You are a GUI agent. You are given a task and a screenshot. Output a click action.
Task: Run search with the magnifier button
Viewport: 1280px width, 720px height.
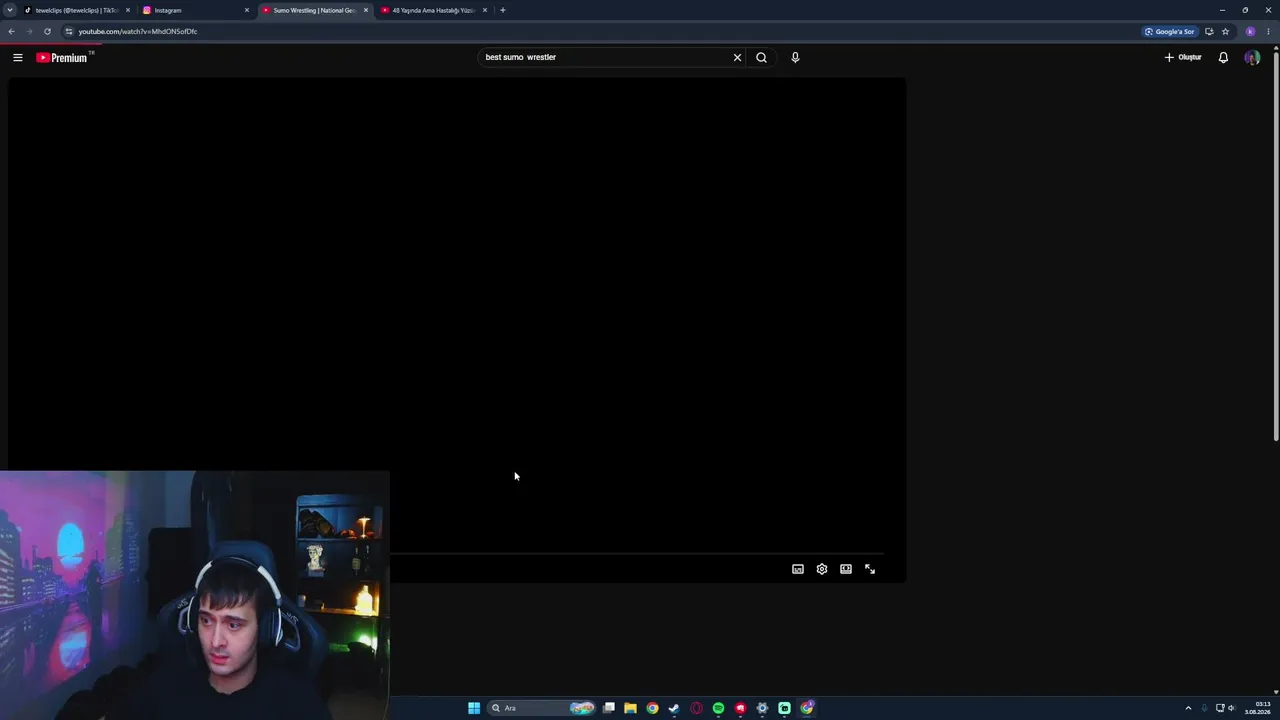click(x=762, y=57)
